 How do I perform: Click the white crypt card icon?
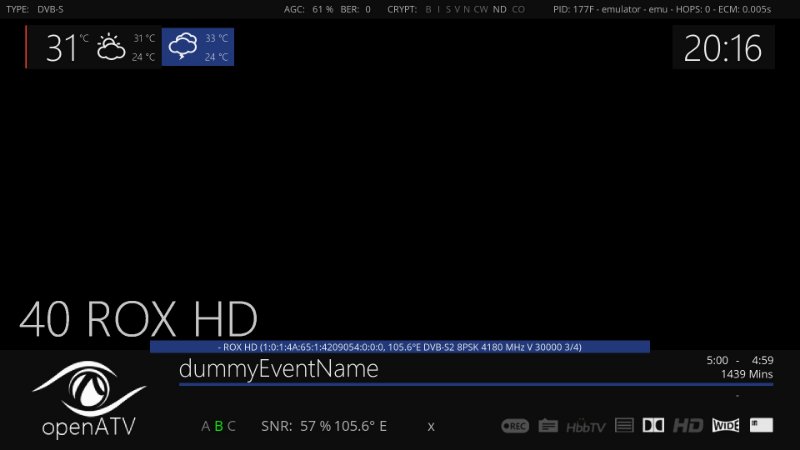(x=761, y=425)
